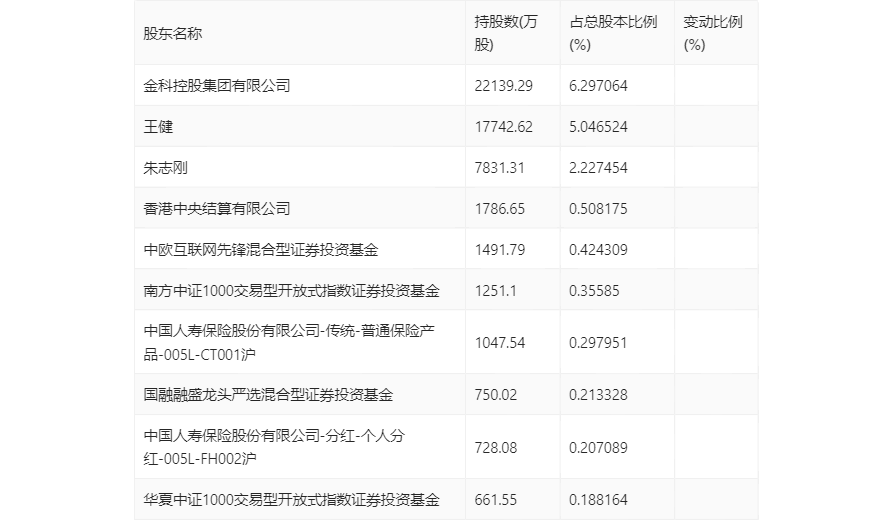Viewport: 893px width, 520px height.
Task: Select shareholding value 750.02
Action: point(495,395)
